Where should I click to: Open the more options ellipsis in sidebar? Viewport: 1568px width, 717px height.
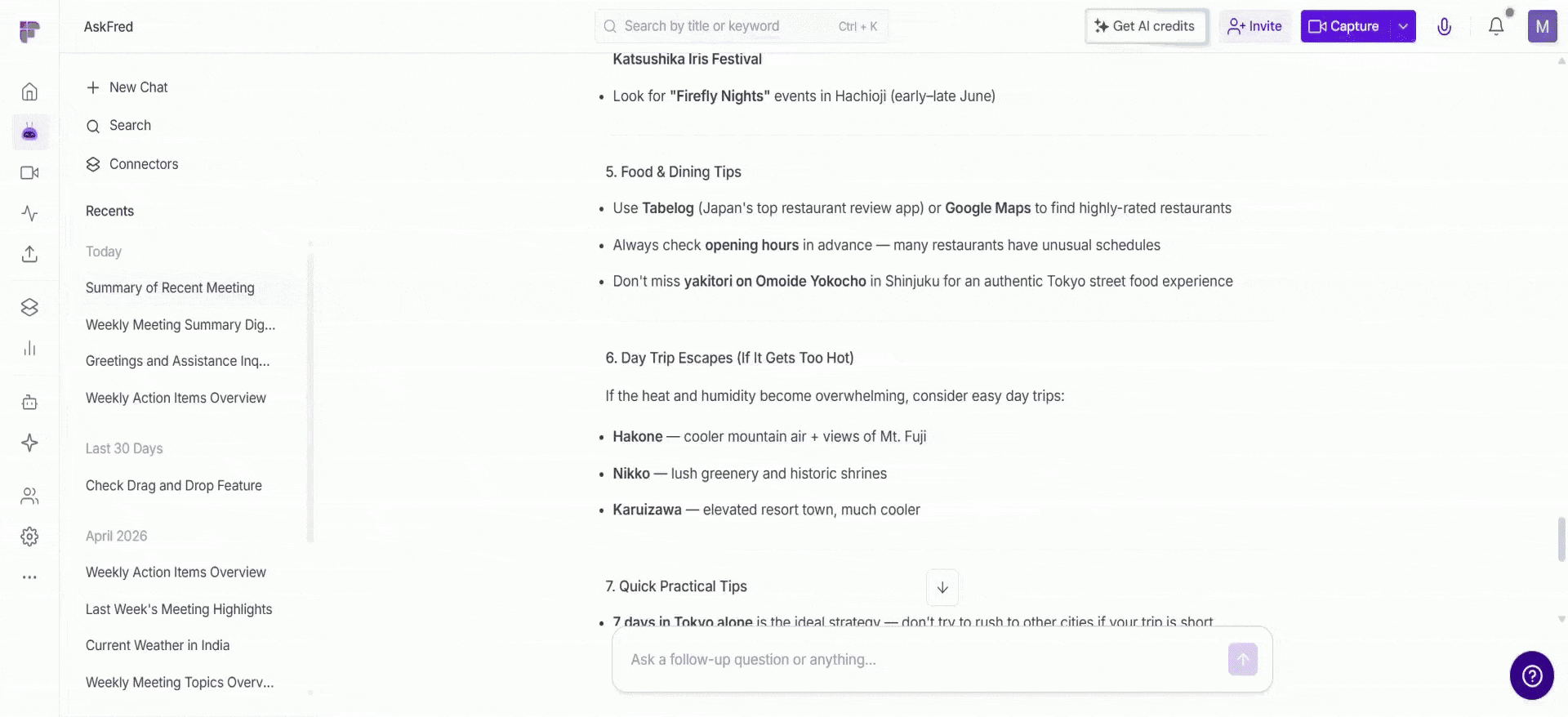(29, 577)
